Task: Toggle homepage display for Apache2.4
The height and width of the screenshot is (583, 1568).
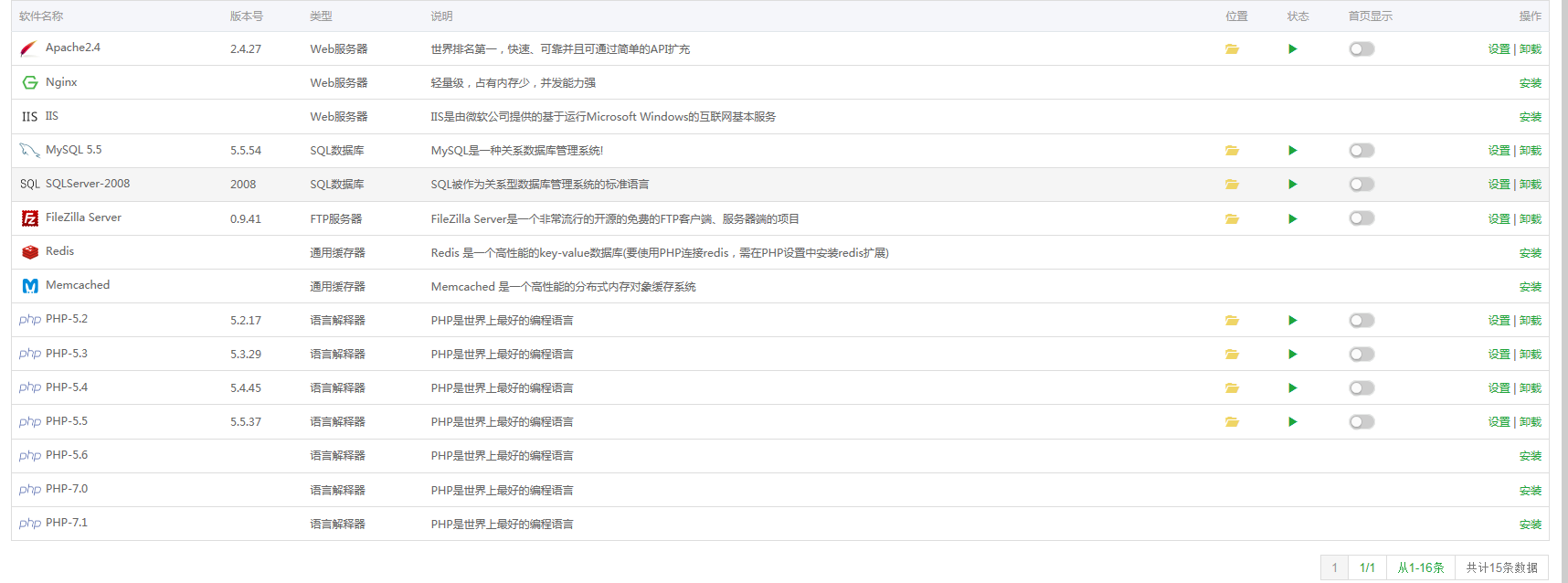Action: click(x=1361, y=49)
